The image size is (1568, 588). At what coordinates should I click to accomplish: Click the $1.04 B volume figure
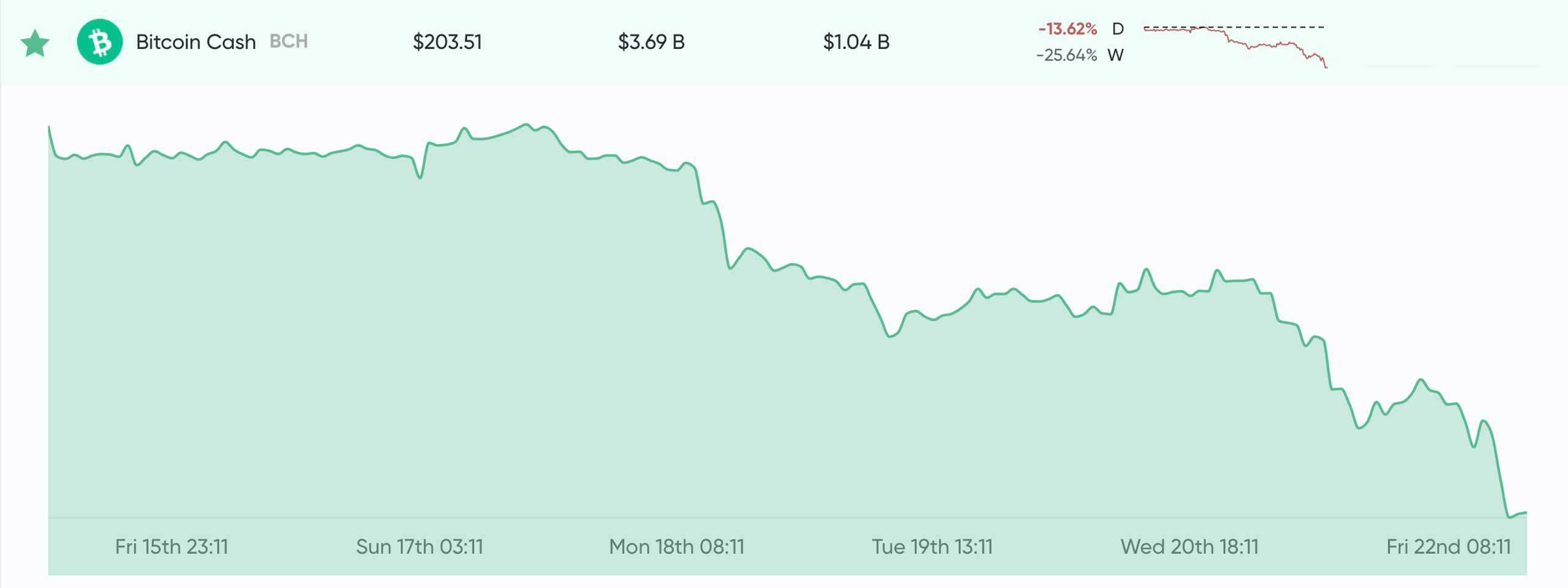(x=856, y=42)
